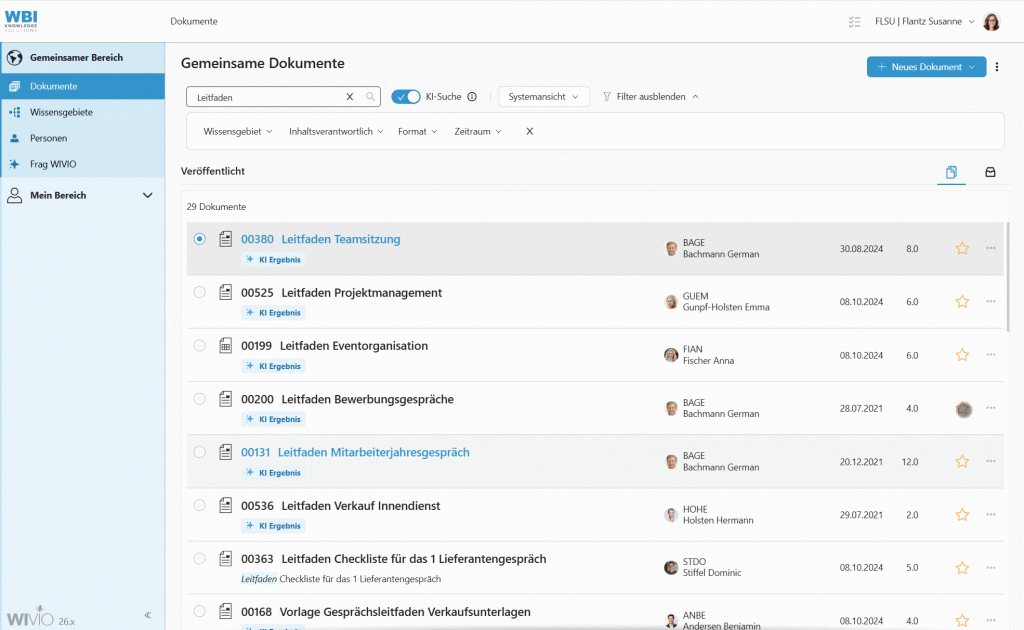This screenshot has width=1024, height=630.
Task: Toggle the KI-Suche switch off
Action: click(406, 97)
